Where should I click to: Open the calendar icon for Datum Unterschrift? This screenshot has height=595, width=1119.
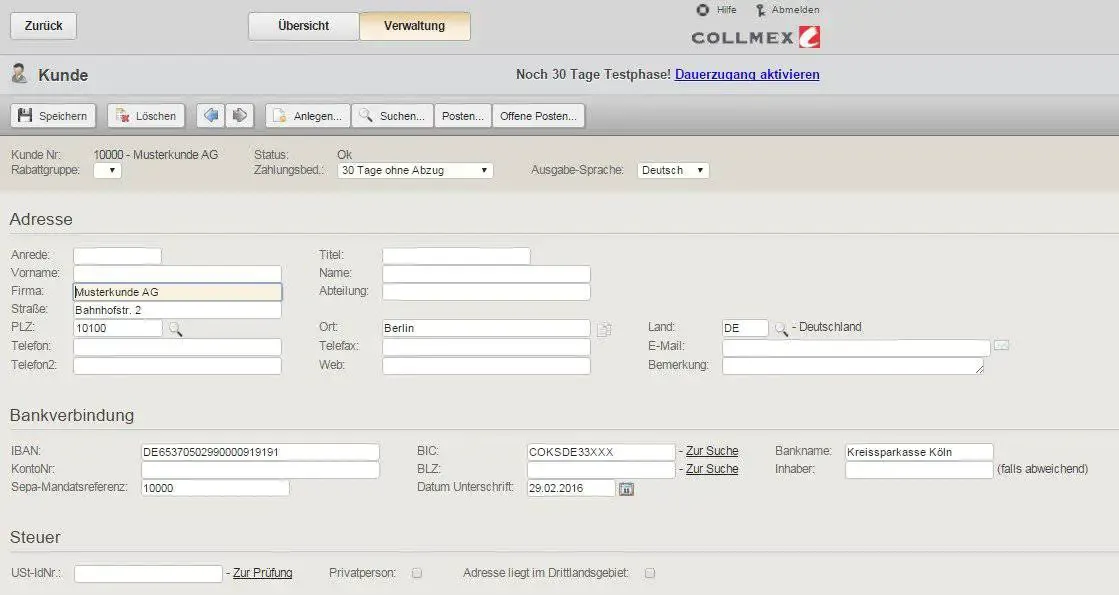(x=627, y=489)
